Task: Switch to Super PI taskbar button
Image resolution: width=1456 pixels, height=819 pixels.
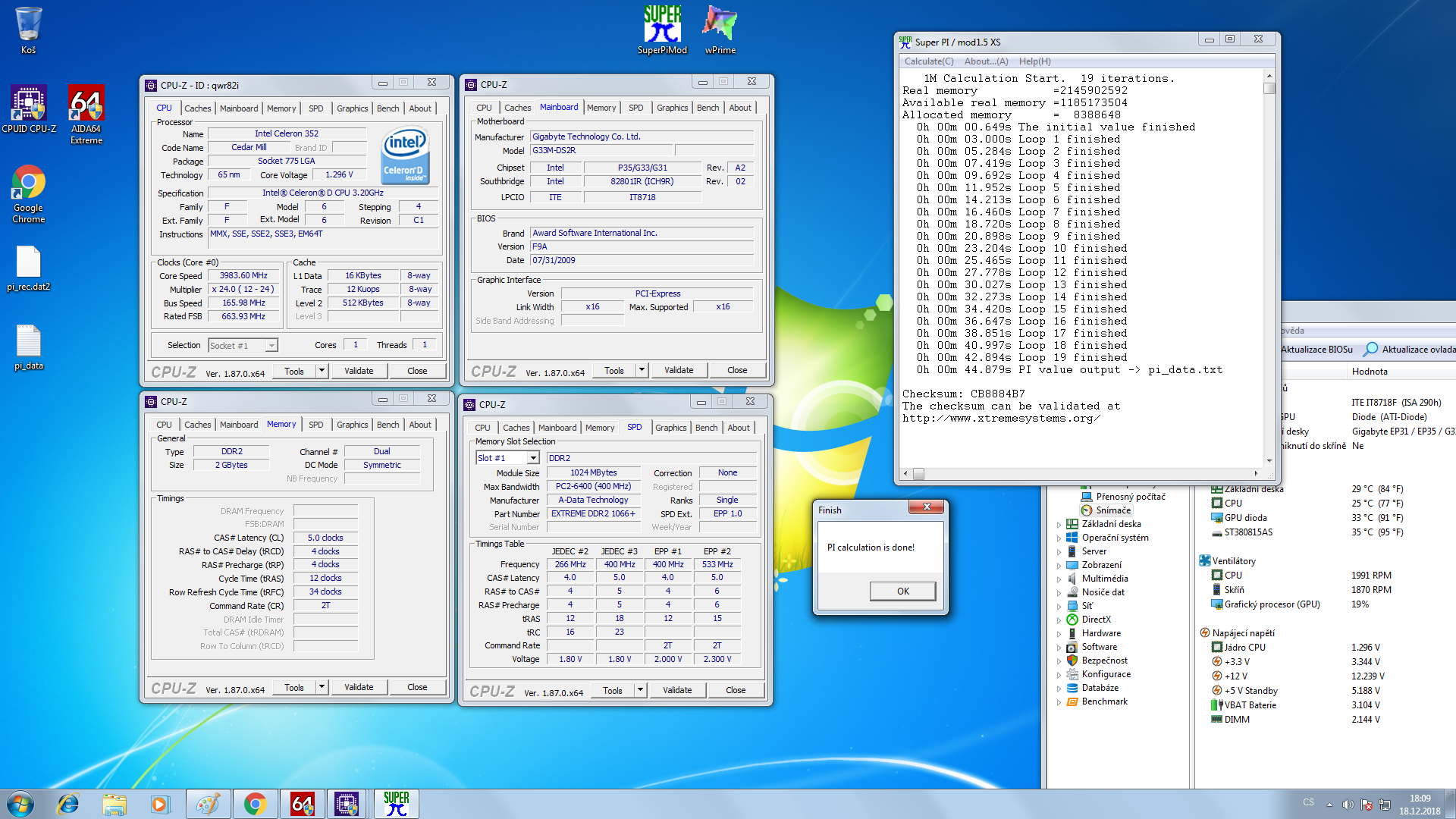Action: pyautogui.click(x=396, y=804)
